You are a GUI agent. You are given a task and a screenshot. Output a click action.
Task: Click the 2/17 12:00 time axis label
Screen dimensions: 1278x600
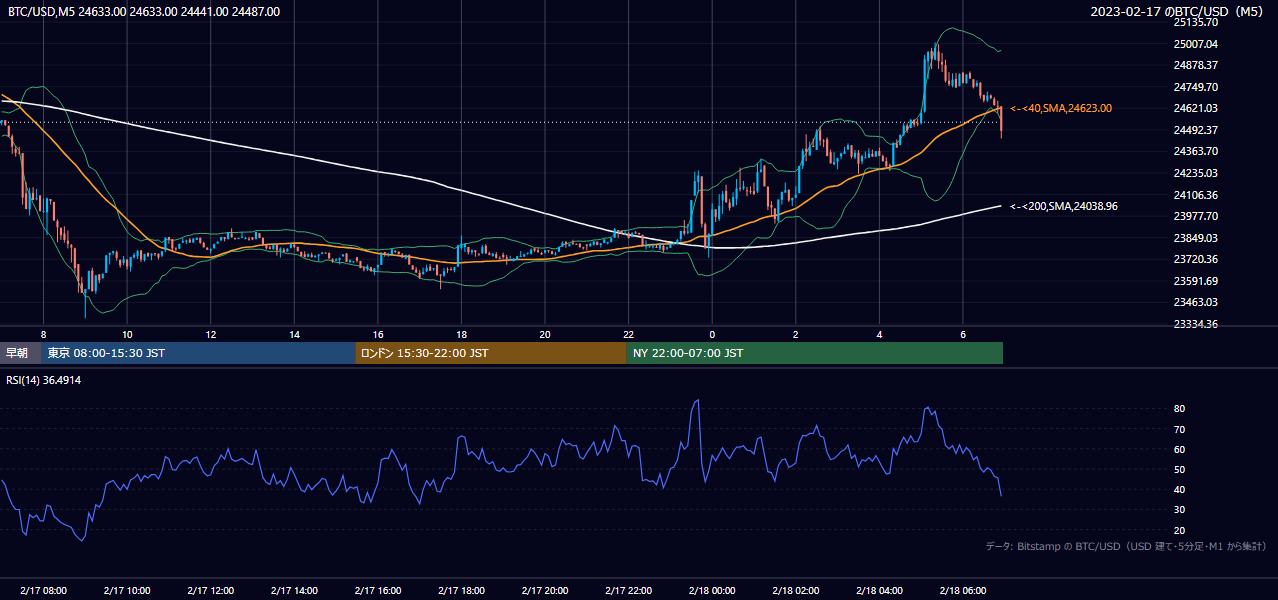210,591
